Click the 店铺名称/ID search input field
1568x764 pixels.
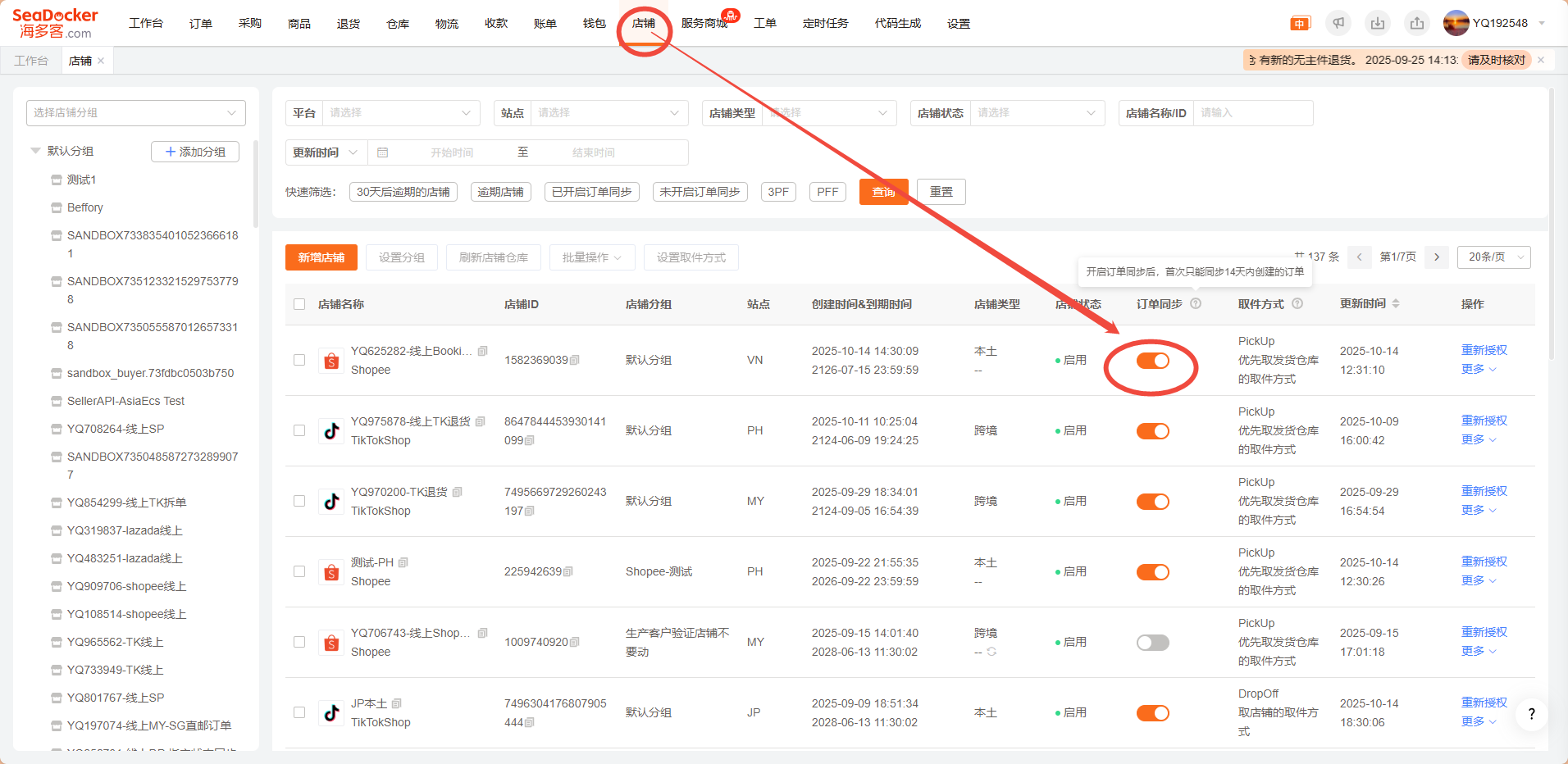1251,113
